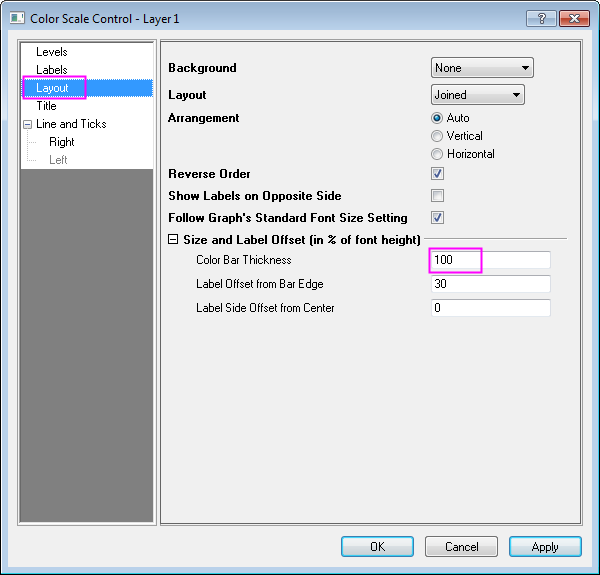600x575 pixels.
Task: Open the Layout Joined dropdown
Action: pos(477,95)
